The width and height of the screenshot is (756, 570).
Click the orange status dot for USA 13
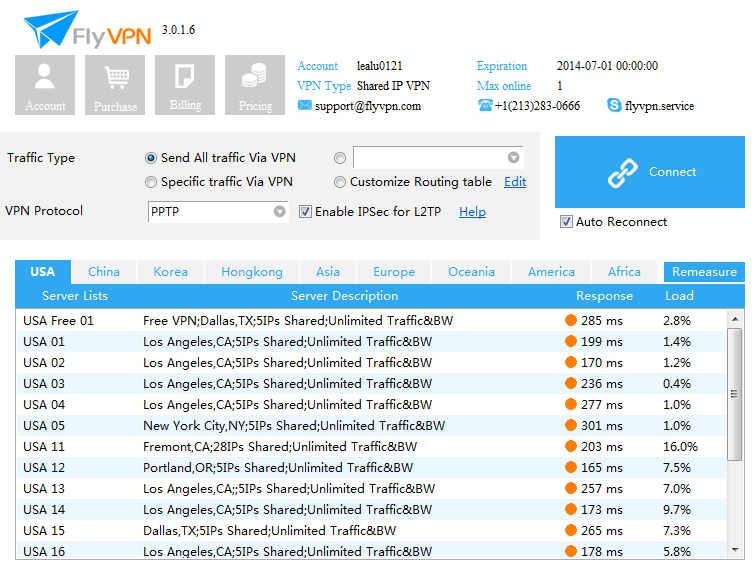571,488
